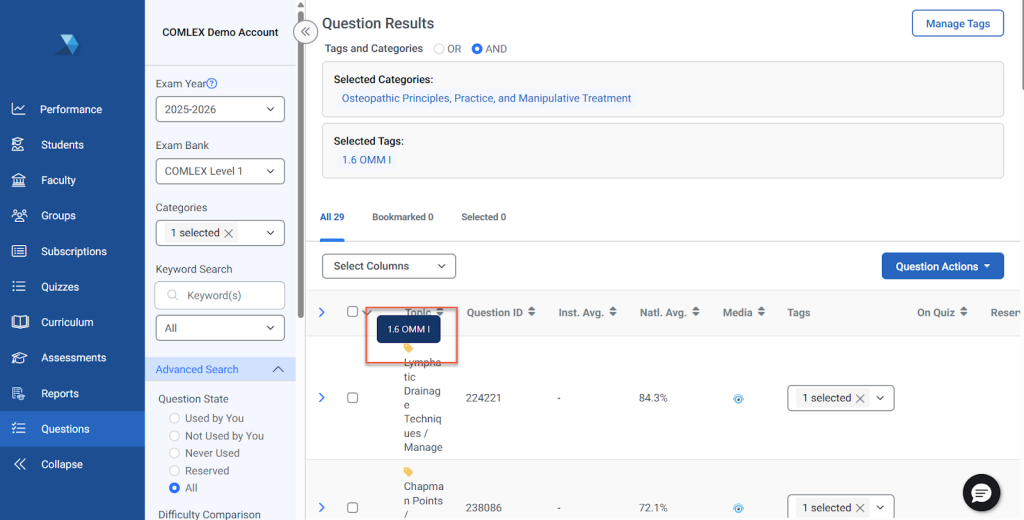
Task: Click the Assessments graduation cap icon
Action: pyautogui.click(x=19, y=358)
